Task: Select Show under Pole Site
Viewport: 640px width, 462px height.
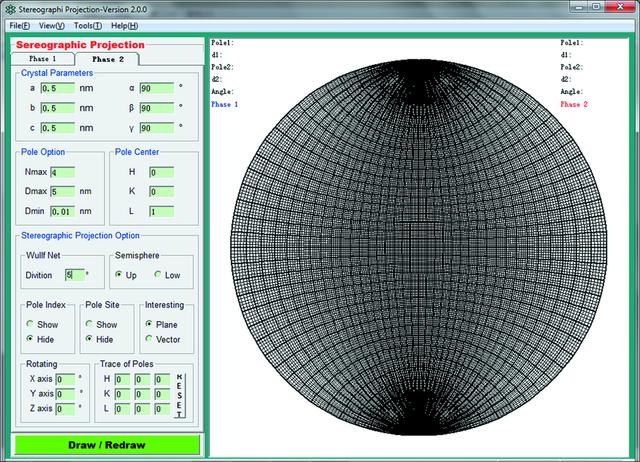Action: 102,324
